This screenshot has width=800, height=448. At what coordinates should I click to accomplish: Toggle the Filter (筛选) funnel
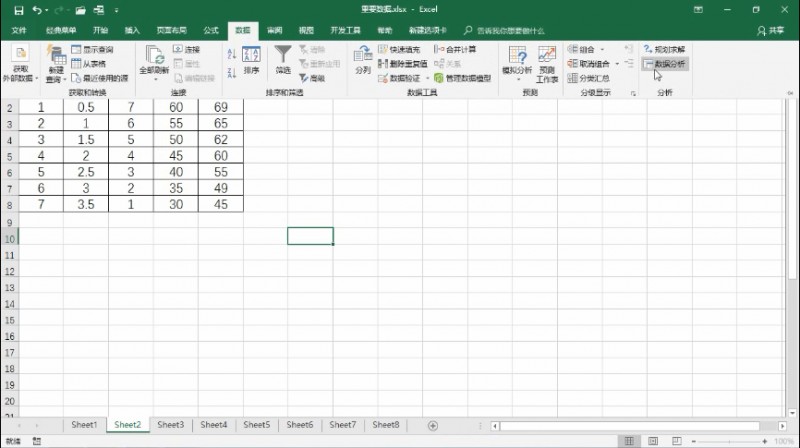click(283, 60)
